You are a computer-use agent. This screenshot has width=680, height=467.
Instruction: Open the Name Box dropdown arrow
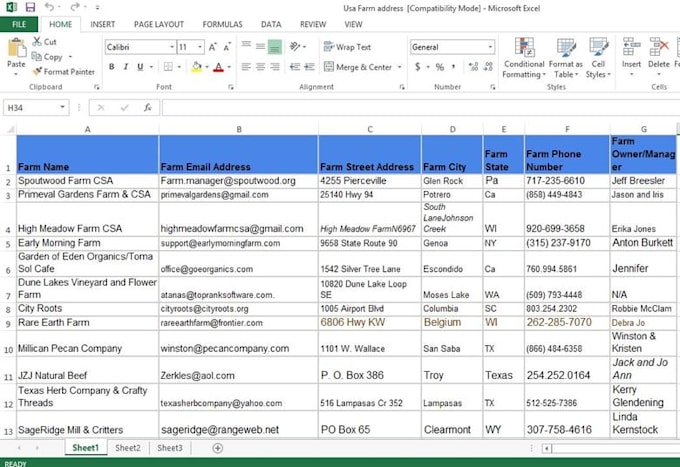pos(62,108)
